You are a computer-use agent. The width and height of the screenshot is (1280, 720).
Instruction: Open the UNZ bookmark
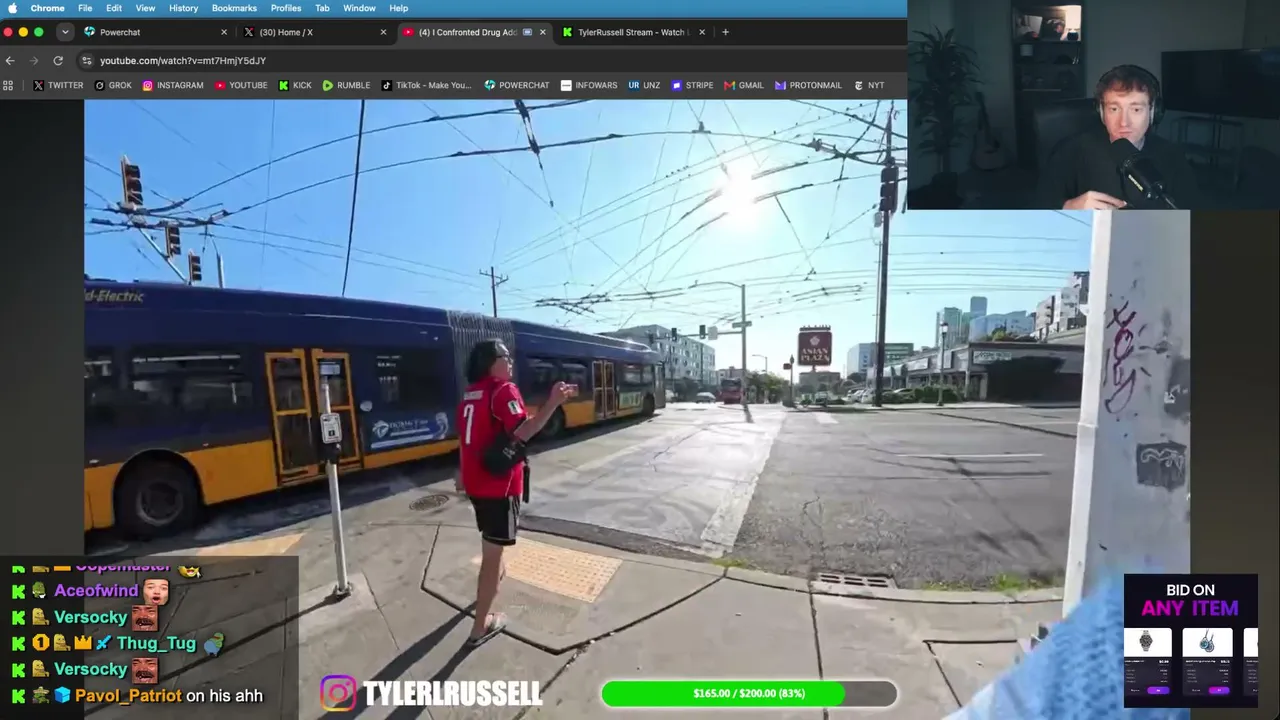coord(644,85)
